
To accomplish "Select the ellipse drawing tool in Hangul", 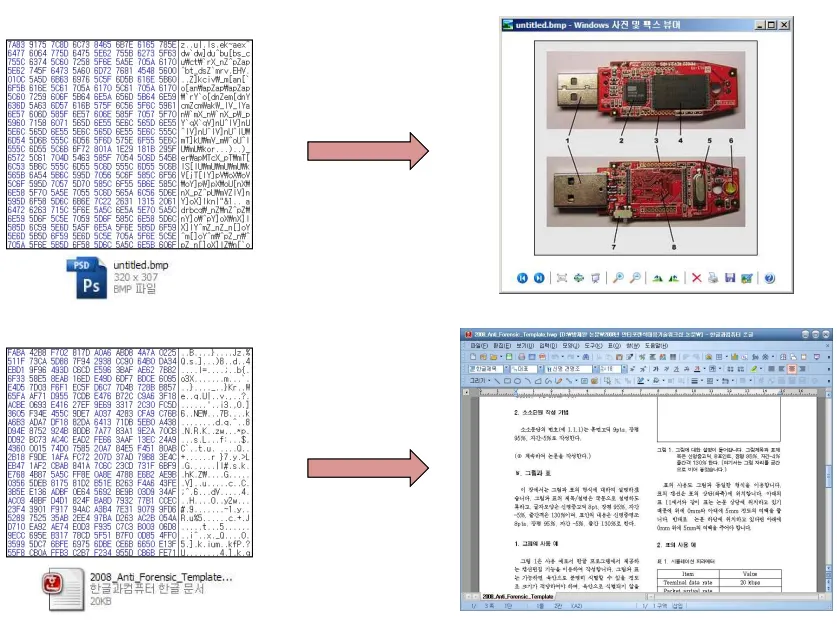I will [517, 381].
